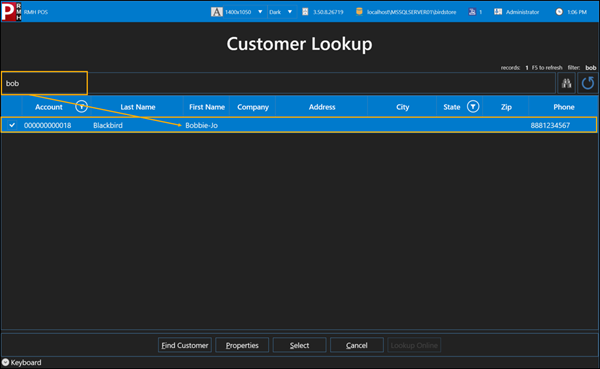
Task: Open the State column filter icon
Action: click(x=473, y=106)
